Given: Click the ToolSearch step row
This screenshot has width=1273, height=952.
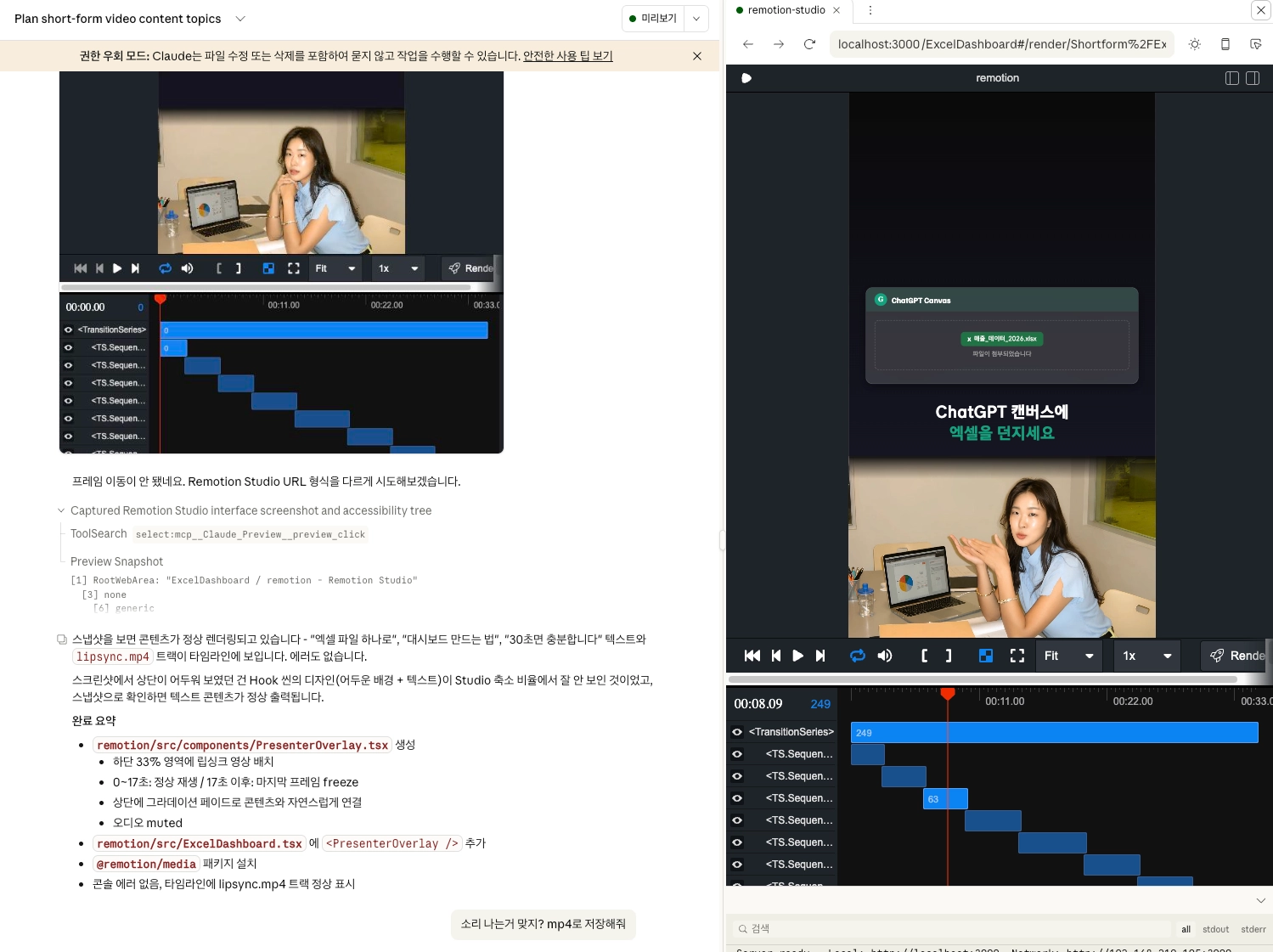Looking at the screenshot, I should pos(218,534).
